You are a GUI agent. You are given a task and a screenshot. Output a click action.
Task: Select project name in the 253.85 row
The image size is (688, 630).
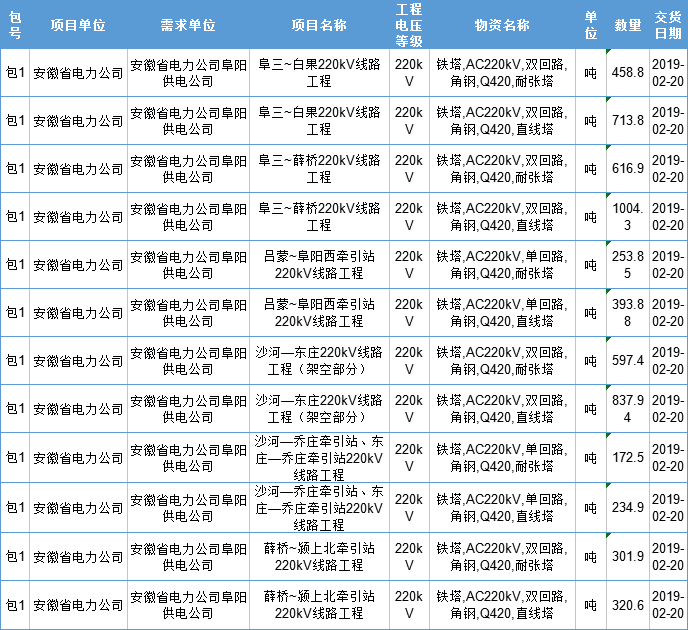[x=319, y=265]
